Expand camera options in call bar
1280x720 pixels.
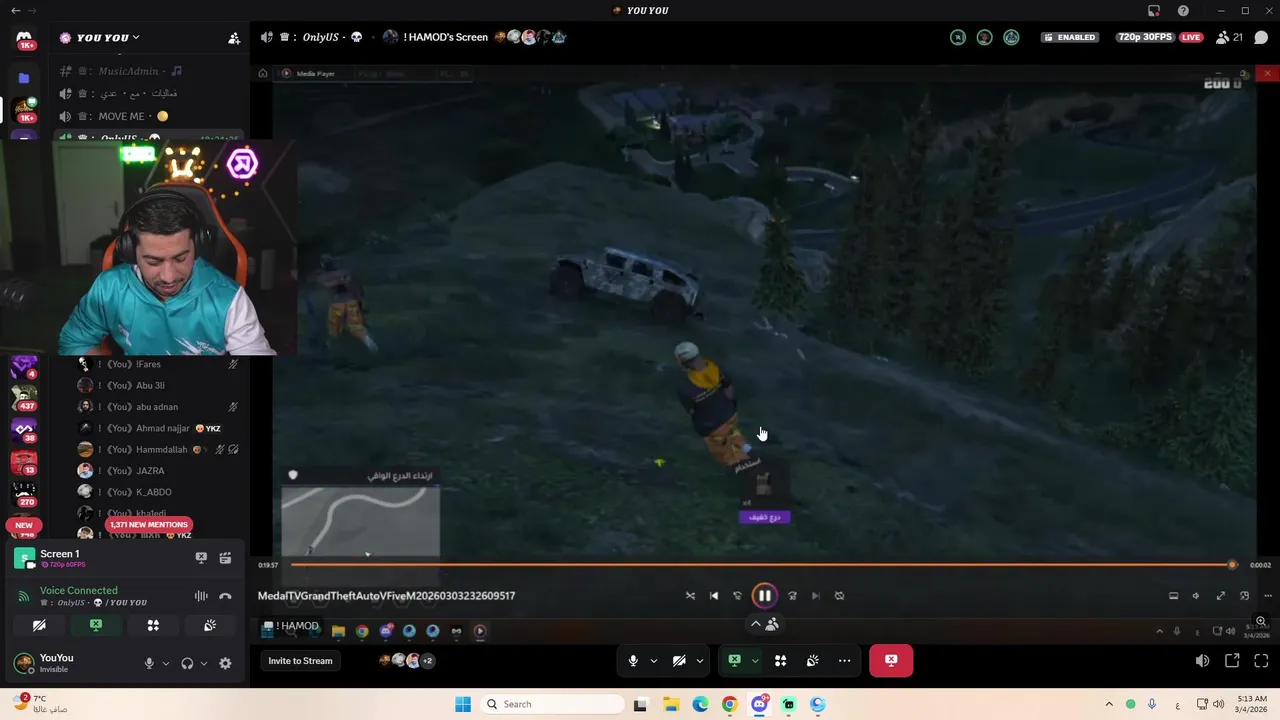700,660
